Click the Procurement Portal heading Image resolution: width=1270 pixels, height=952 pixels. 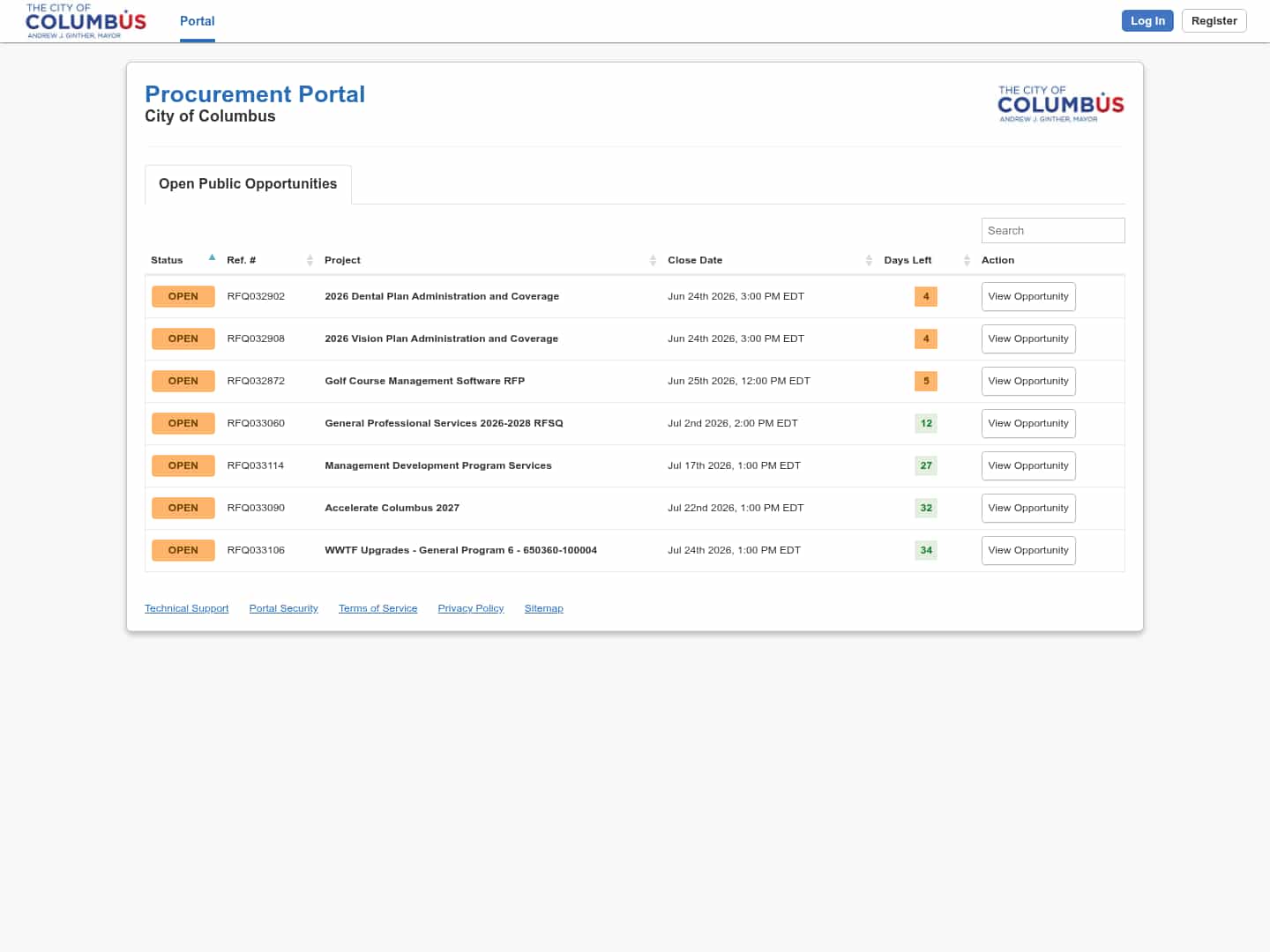255,94
